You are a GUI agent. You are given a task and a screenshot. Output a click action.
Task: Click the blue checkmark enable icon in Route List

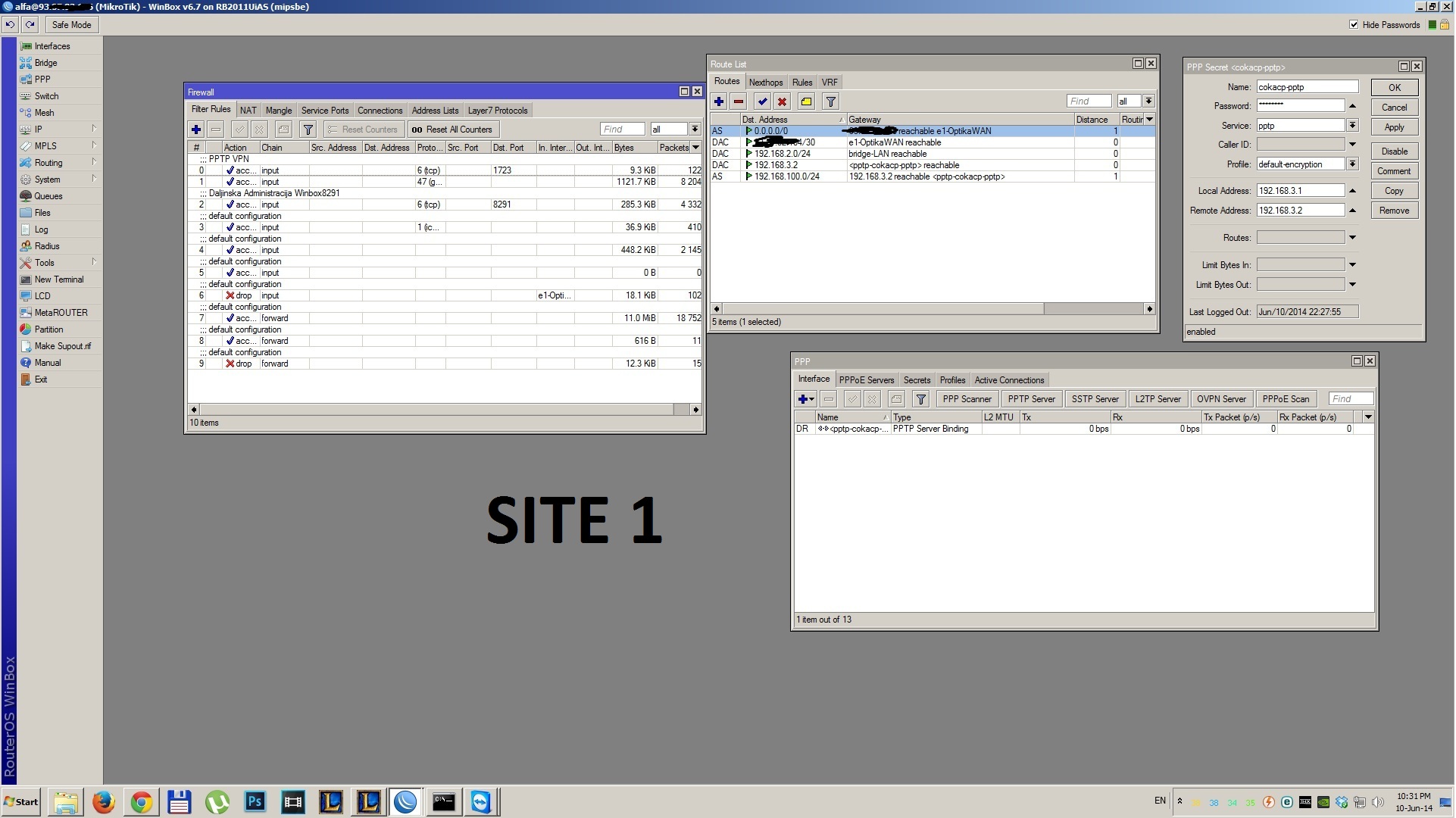point(762,101)
